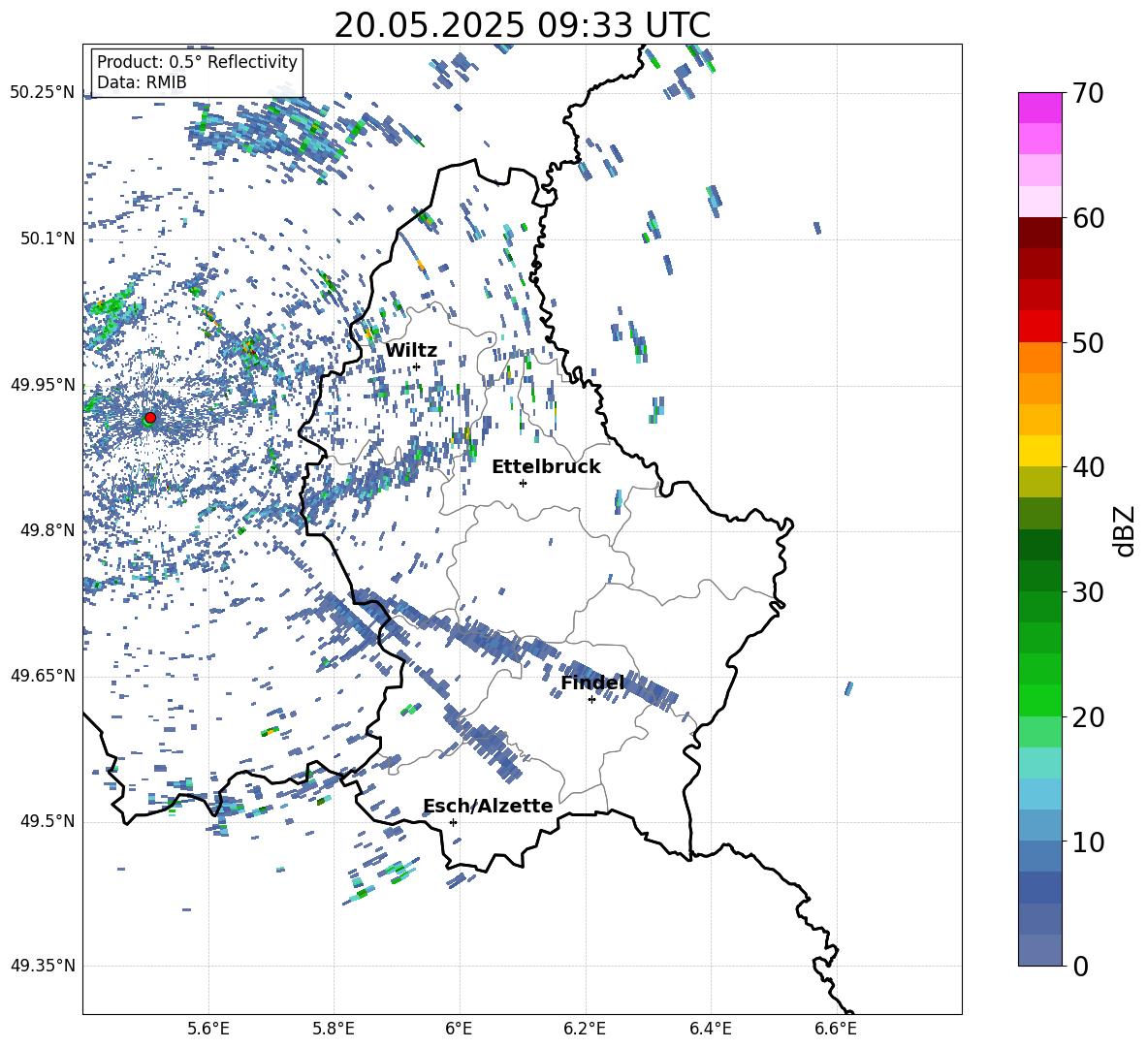The width and height of the screenshot is (1148, 1048).
Task: Click the 5.6°E longitude label
Action: pos(208,1029)
